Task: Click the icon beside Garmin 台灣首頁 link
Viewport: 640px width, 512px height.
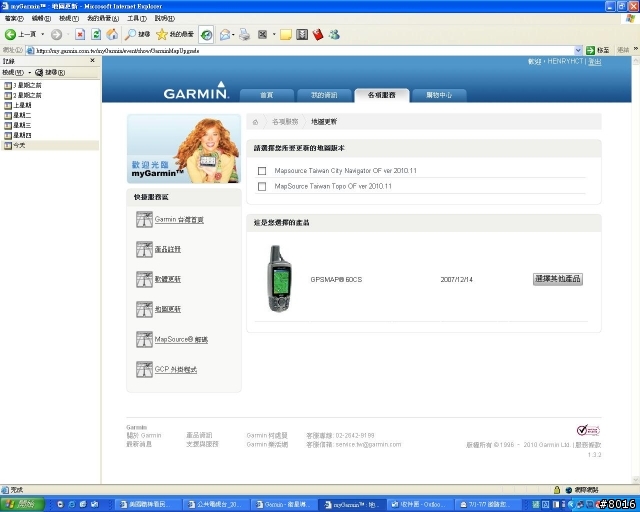Action: tap(144, 219)
